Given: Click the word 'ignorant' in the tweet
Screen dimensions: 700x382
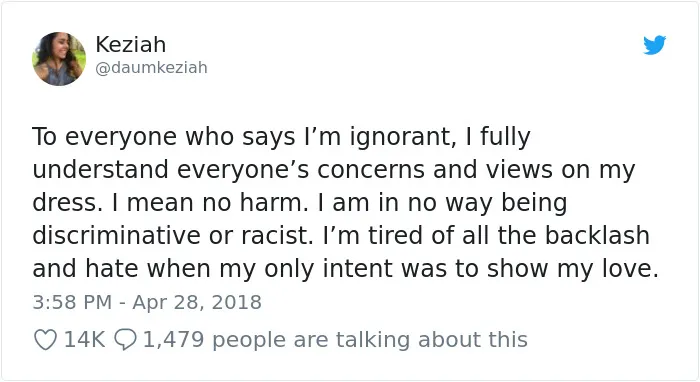Looking at the screenshot, I should coord(402,137).
